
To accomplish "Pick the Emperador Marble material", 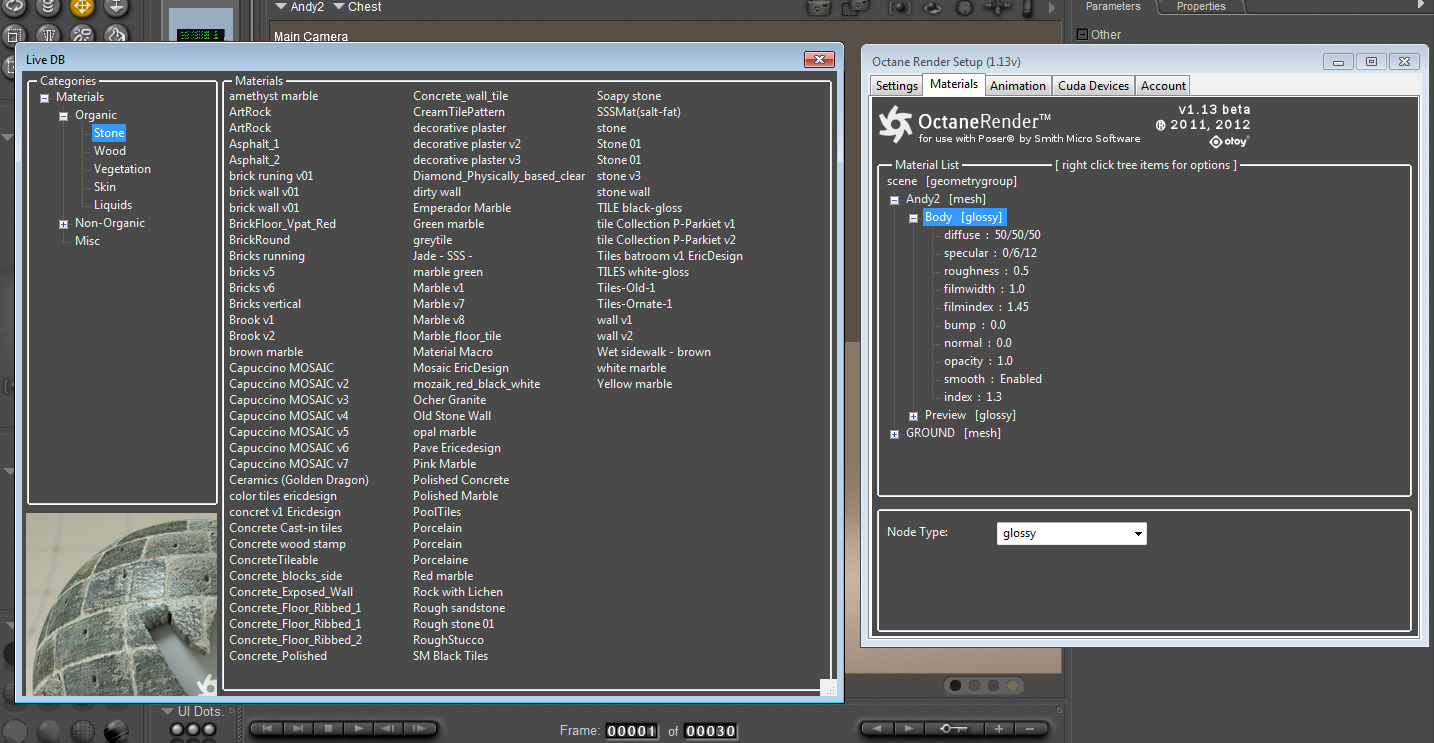I will (462, 208).
